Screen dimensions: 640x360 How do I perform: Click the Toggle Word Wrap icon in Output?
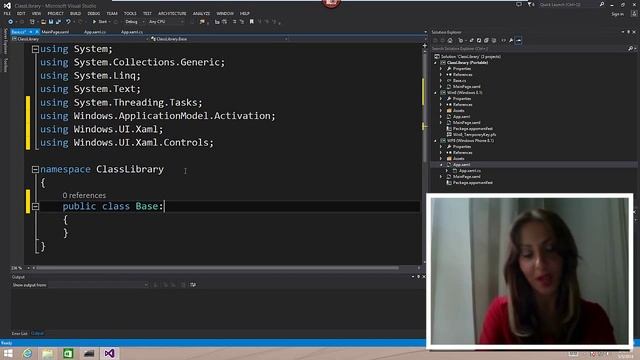pos(193,285)
